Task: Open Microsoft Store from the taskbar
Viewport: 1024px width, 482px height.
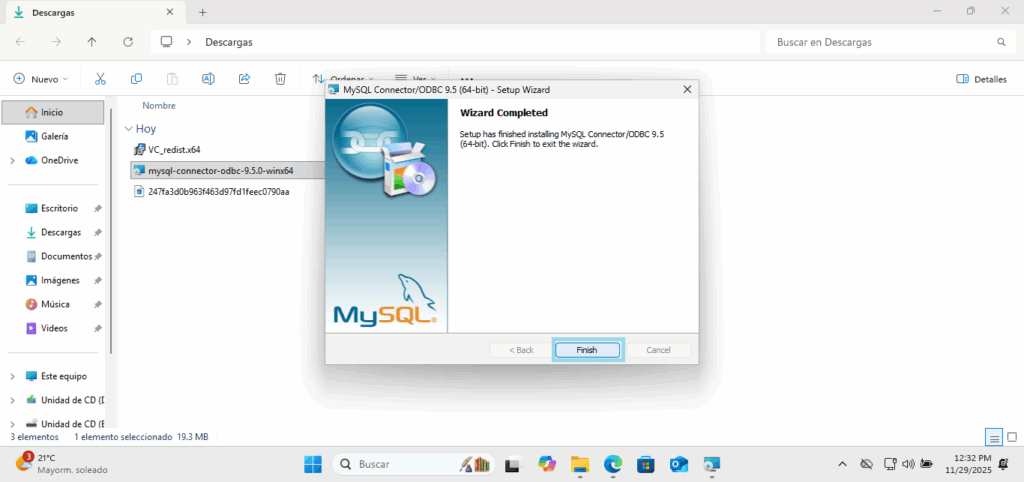Action: (646, 464)
